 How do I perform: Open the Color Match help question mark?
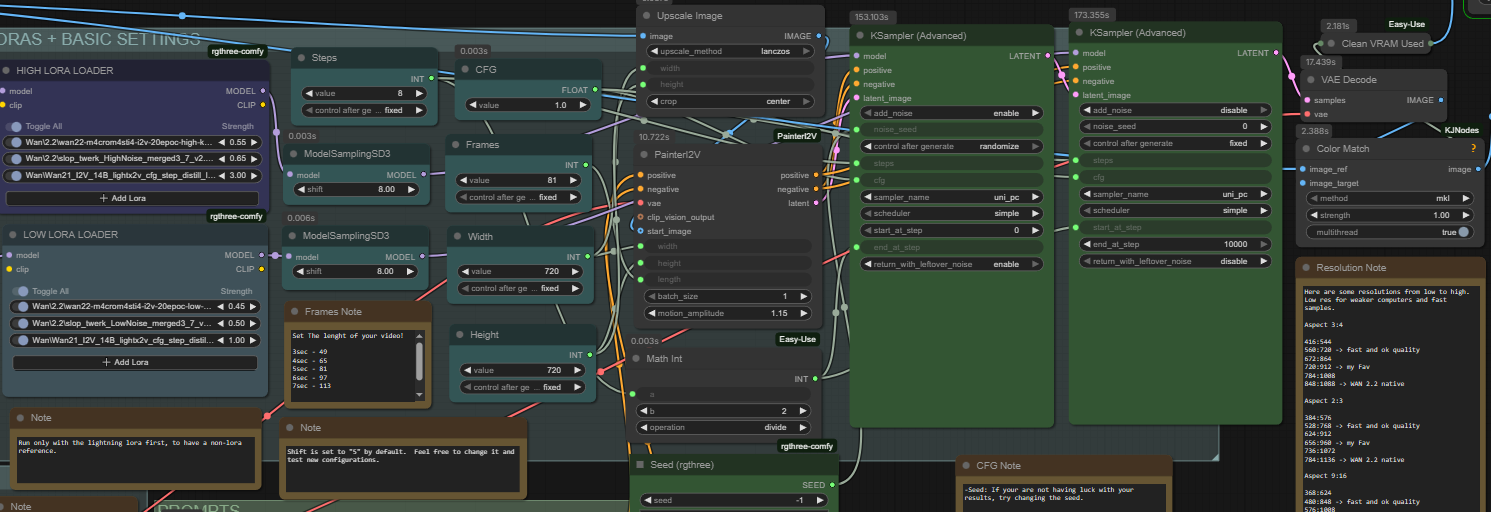(x=1472, y=149)
